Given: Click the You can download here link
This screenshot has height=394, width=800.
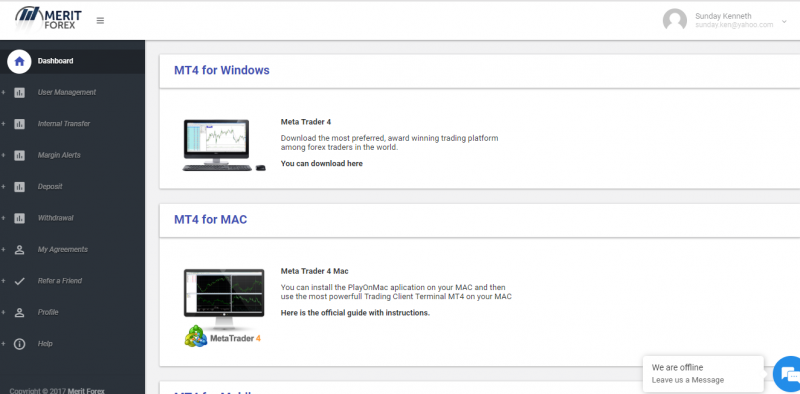Looking at the screenshot, I should pos(321,164).
